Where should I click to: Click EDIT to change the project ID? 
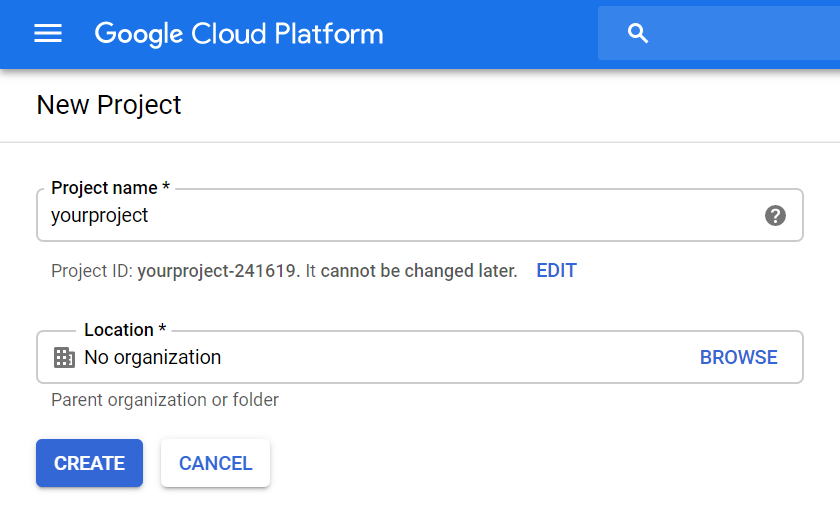pyautogui.click(x=556, y=271)
